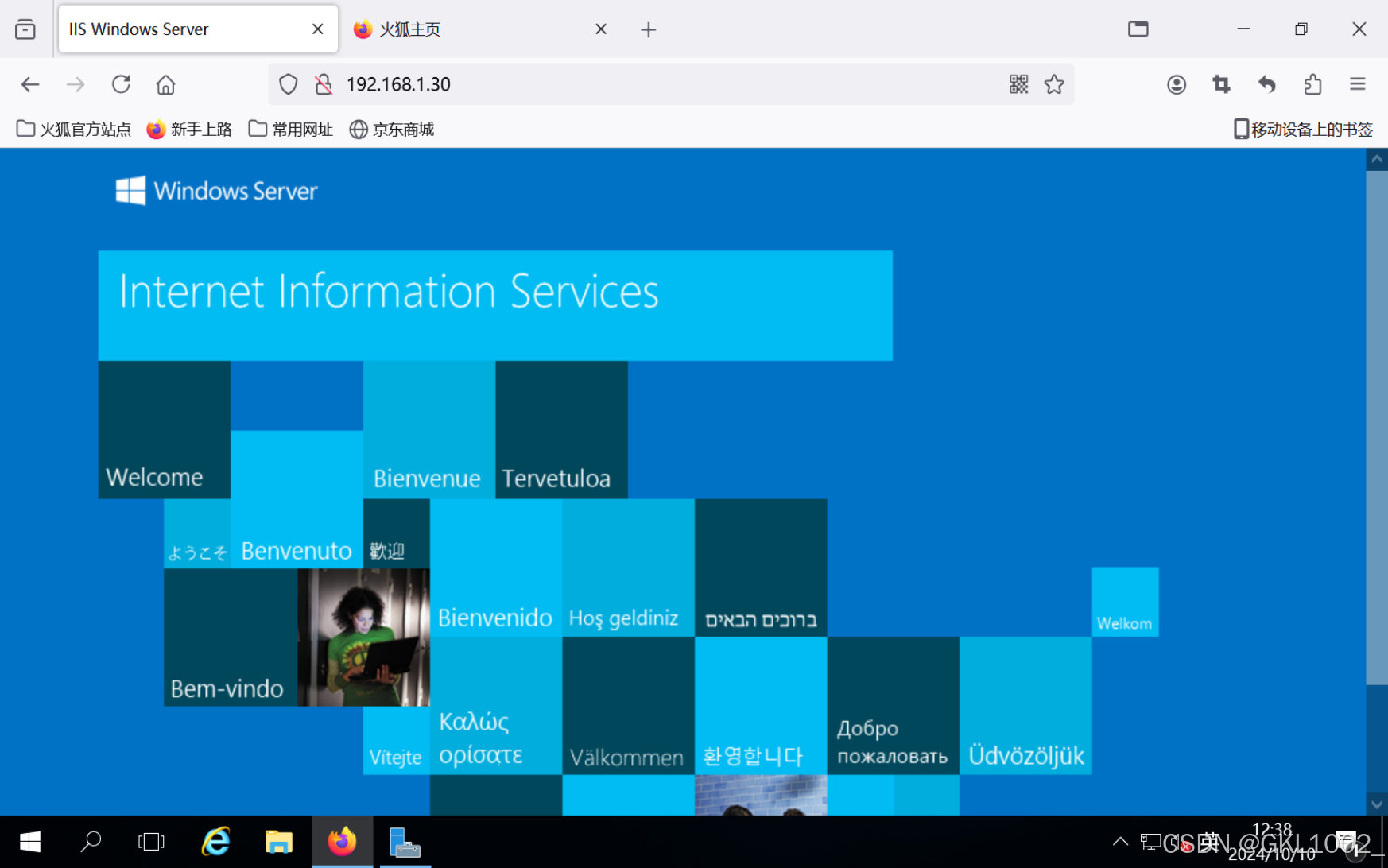Click the ברוכים הבאים tile
Screen dimensions: 1388x868
tap(761, 568)
